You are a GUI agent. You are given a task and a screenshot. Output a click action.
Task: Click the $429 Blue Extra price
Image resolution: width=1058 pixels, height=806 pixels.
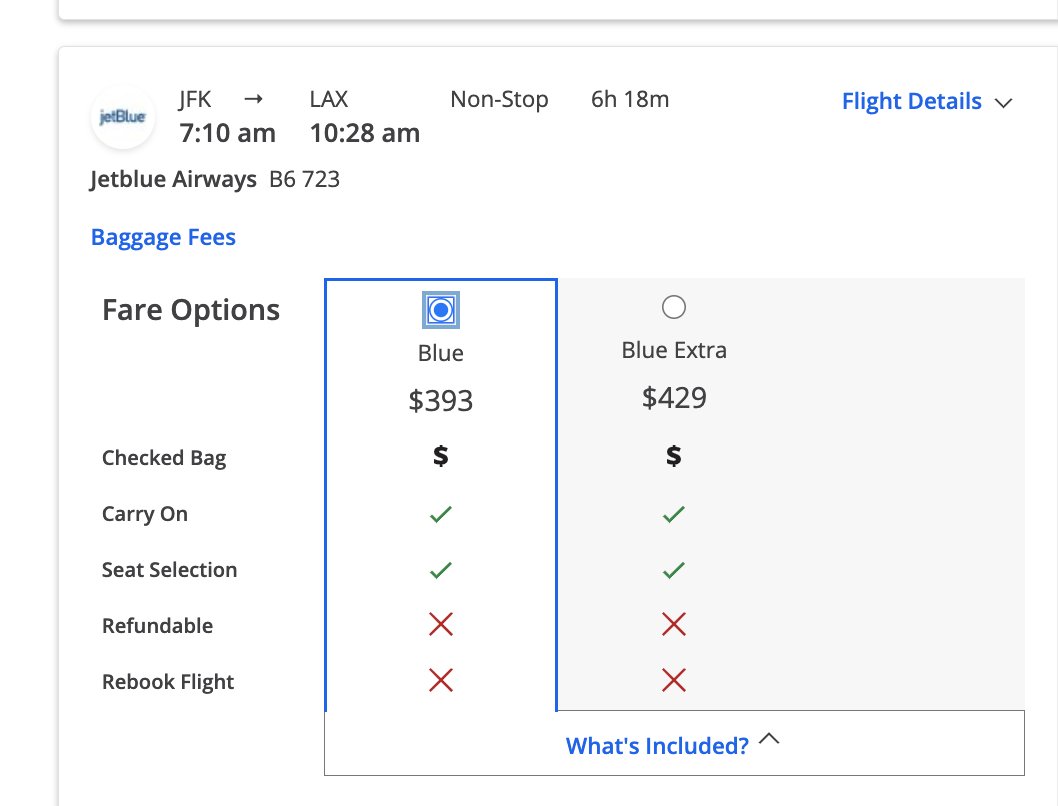click(x=674, y=398)
